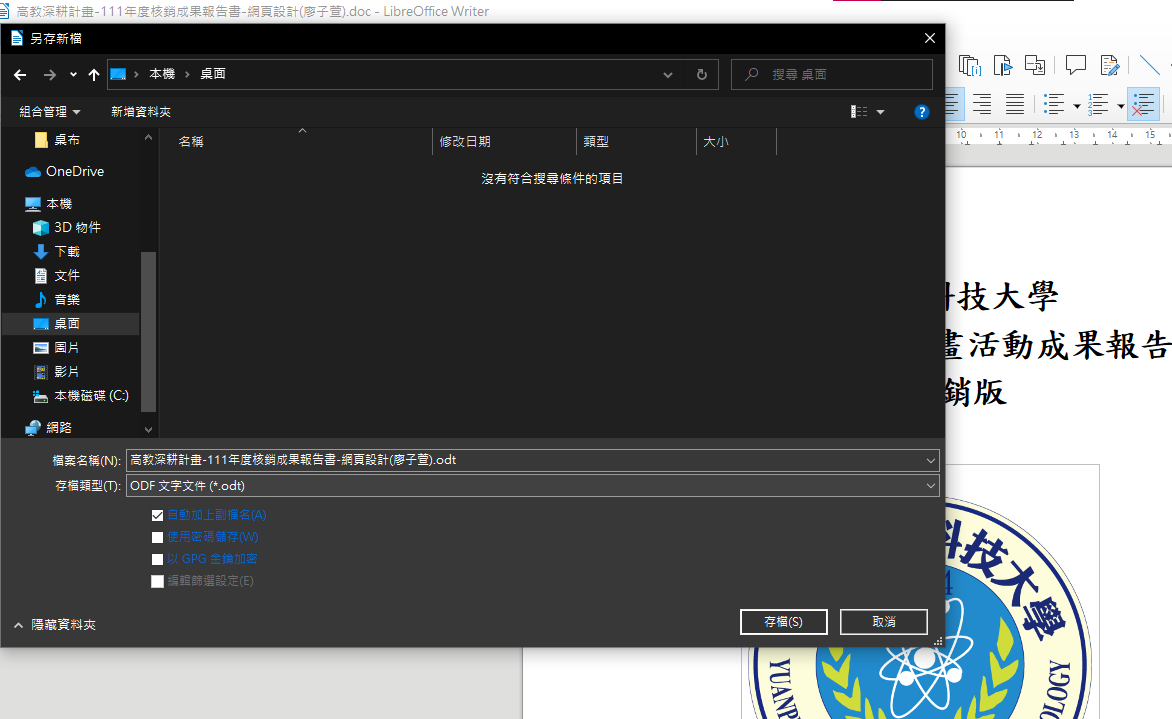Go up one folder level
The width and height of the screenshot is (1172, 719).
point(93,75)
